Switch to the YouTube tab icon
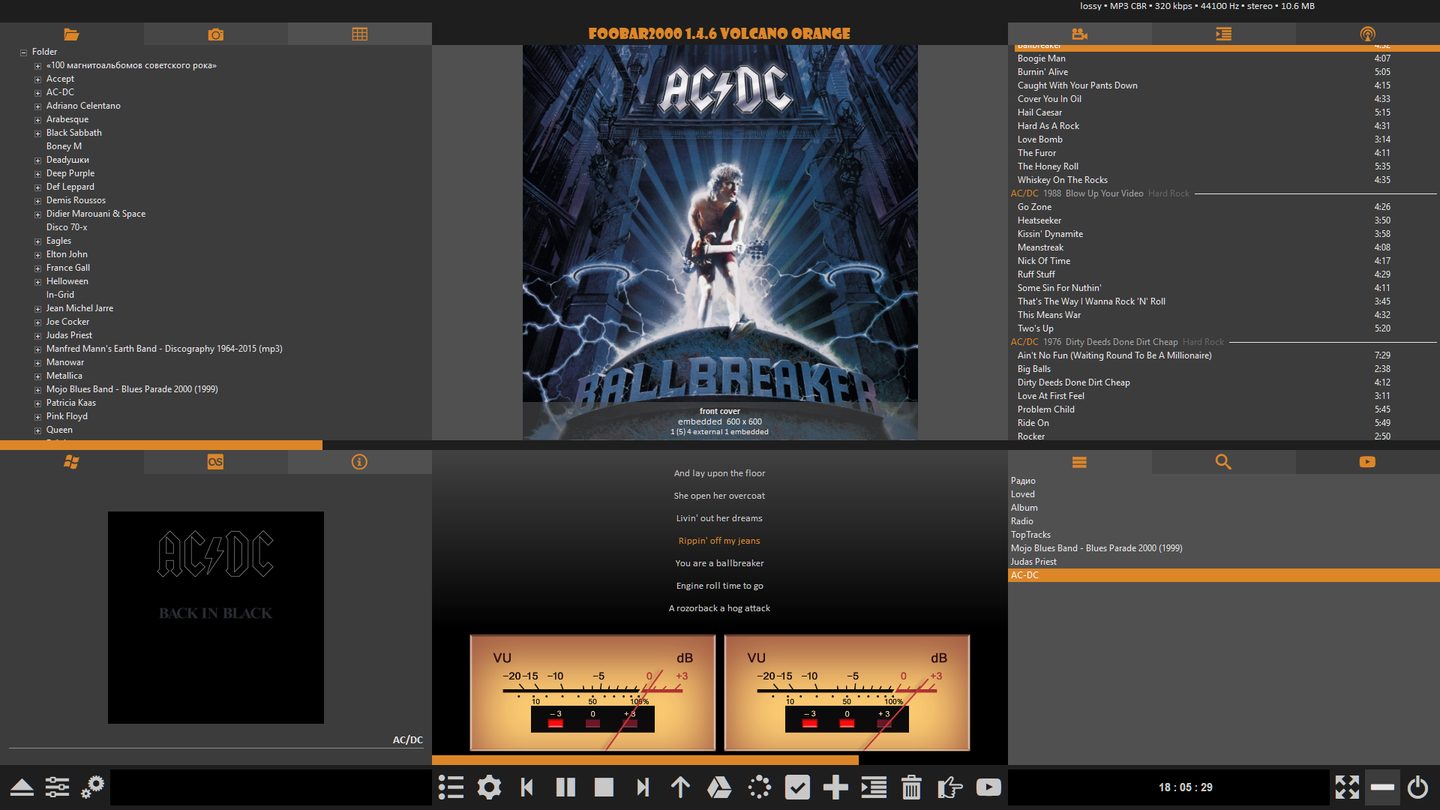Image resolution: width=1440 pixels, height=810 pixels. point(1367,461)
